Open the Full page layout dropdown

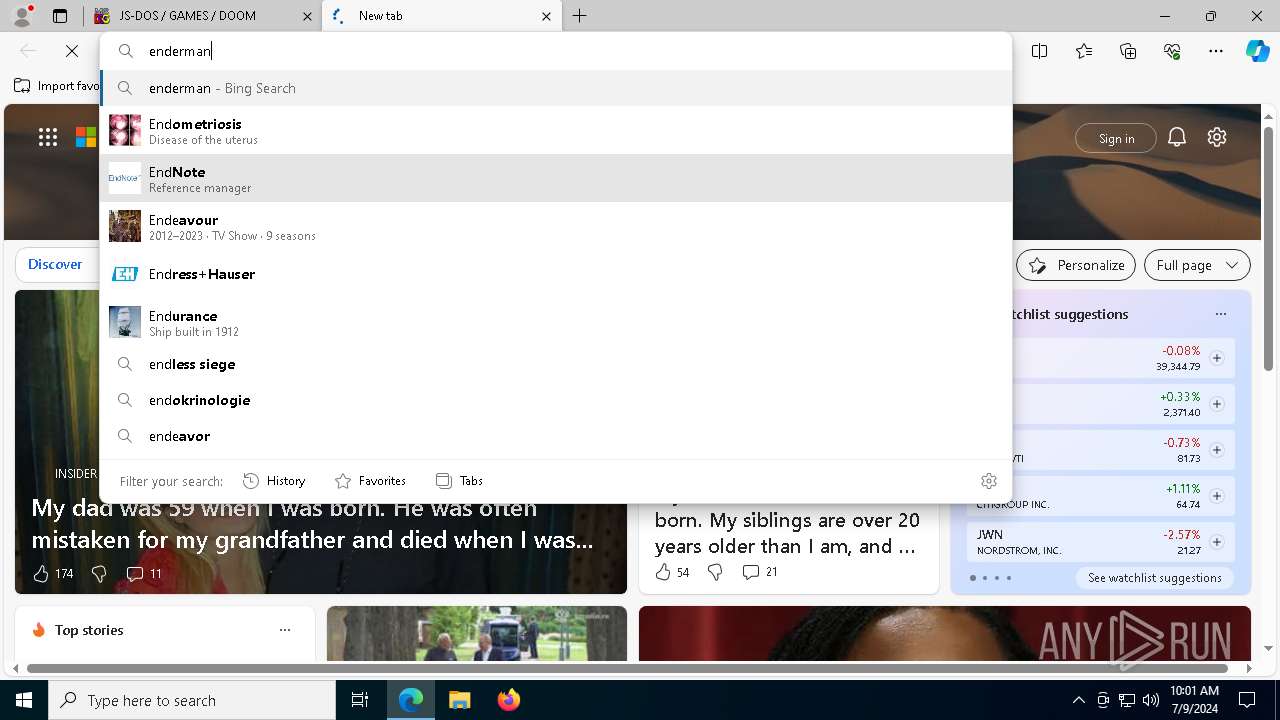click(1197, 265)
